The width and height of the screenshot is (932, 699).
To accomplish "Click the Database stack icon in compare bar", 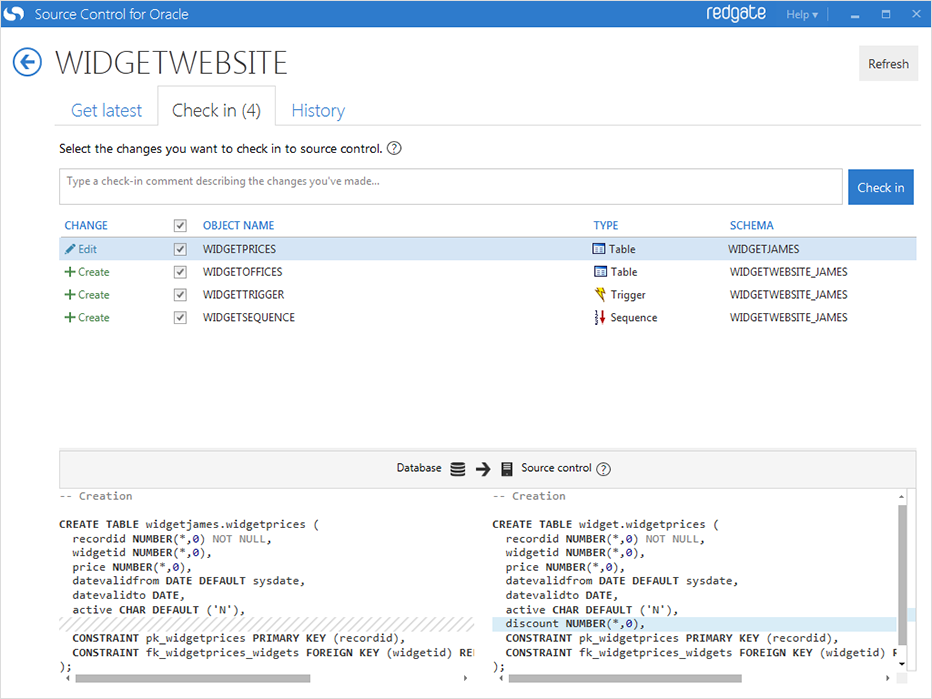I will [458, 469].
